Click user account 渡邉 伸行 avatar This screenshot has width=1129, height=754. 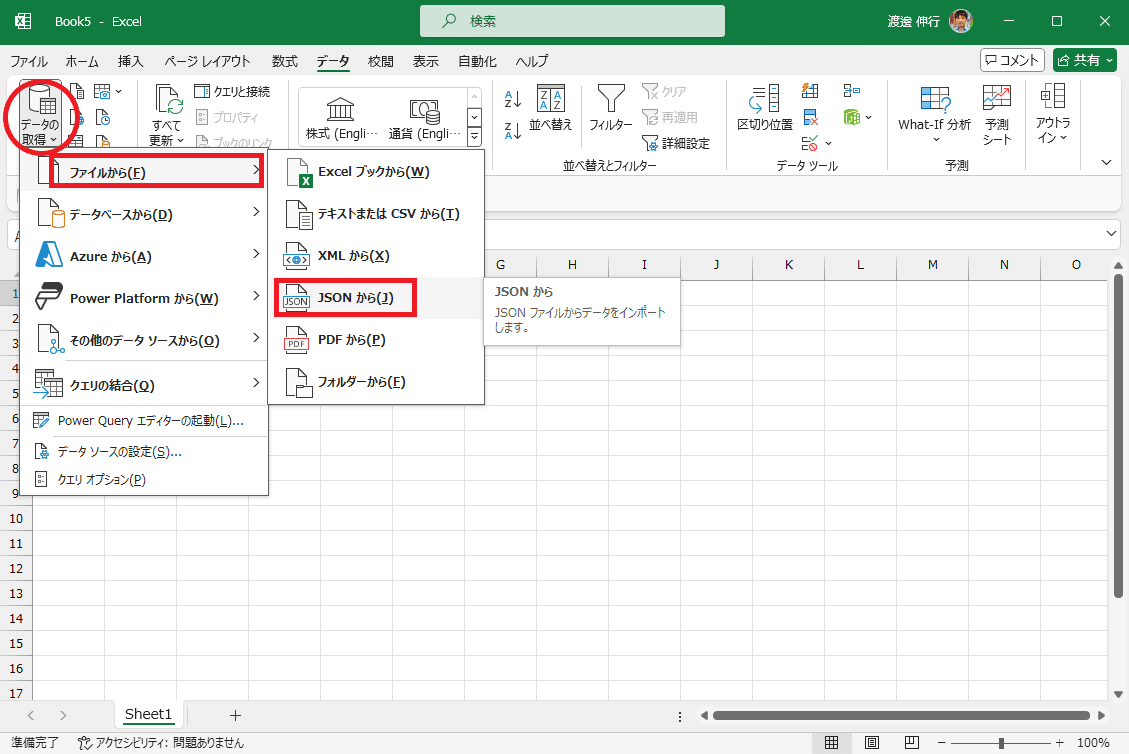point(961,21)
